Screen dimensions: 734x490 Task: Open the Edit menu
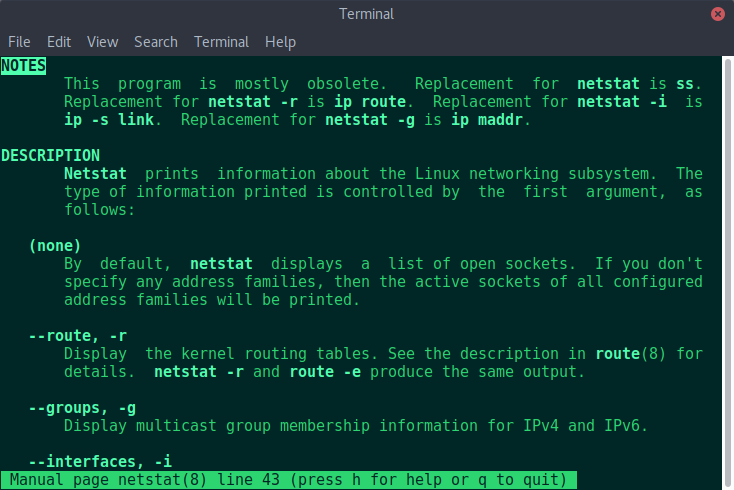[x=59, y=42]
